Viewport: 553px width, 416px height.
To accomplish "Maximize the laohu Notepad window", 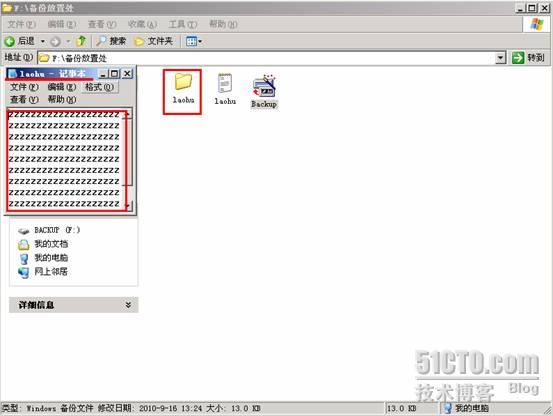I will pos(114,74).
